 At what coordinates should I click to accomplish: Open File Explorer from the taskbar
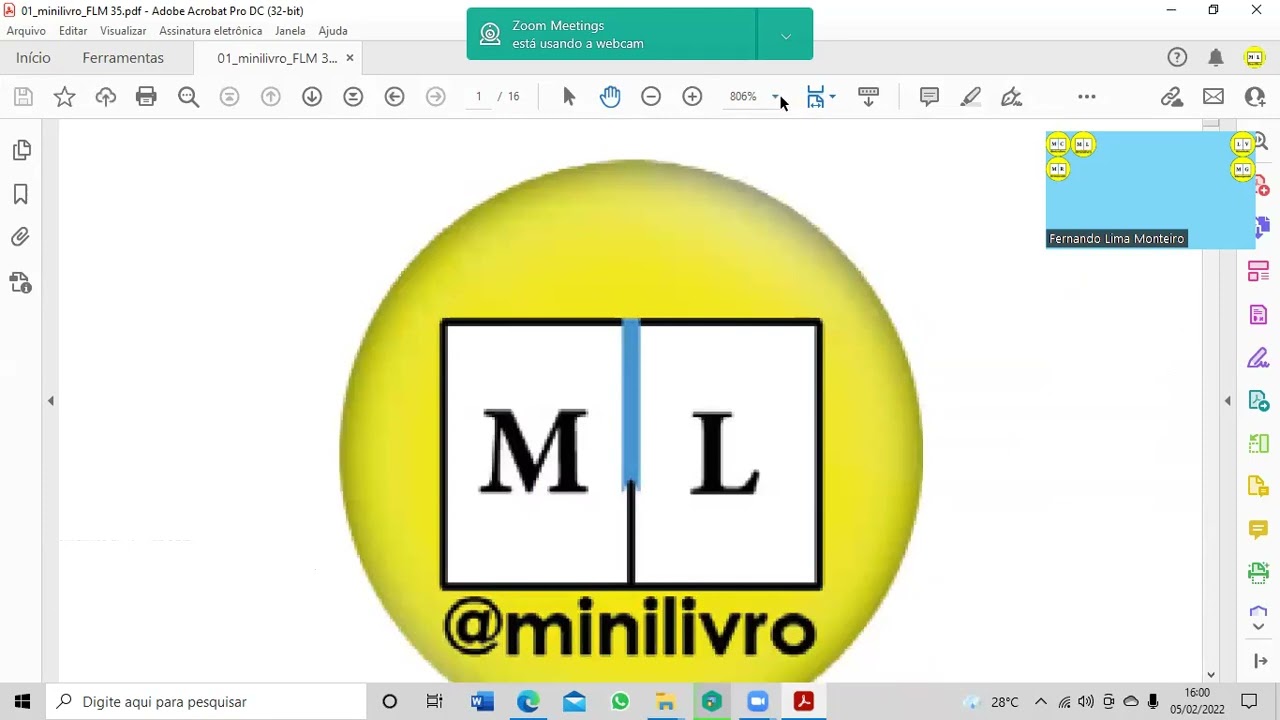[665, 702]
